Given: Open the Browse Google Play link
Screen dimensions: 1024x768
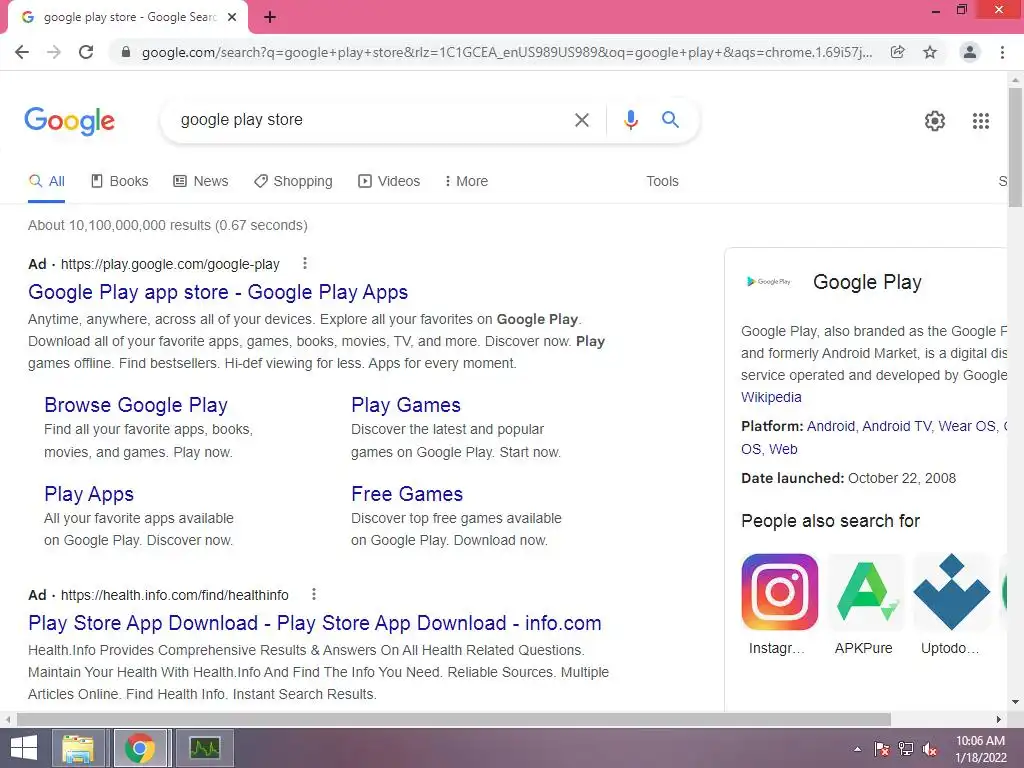Looking at the screenshot, I should pyautogui.click(x=136, y=405).
